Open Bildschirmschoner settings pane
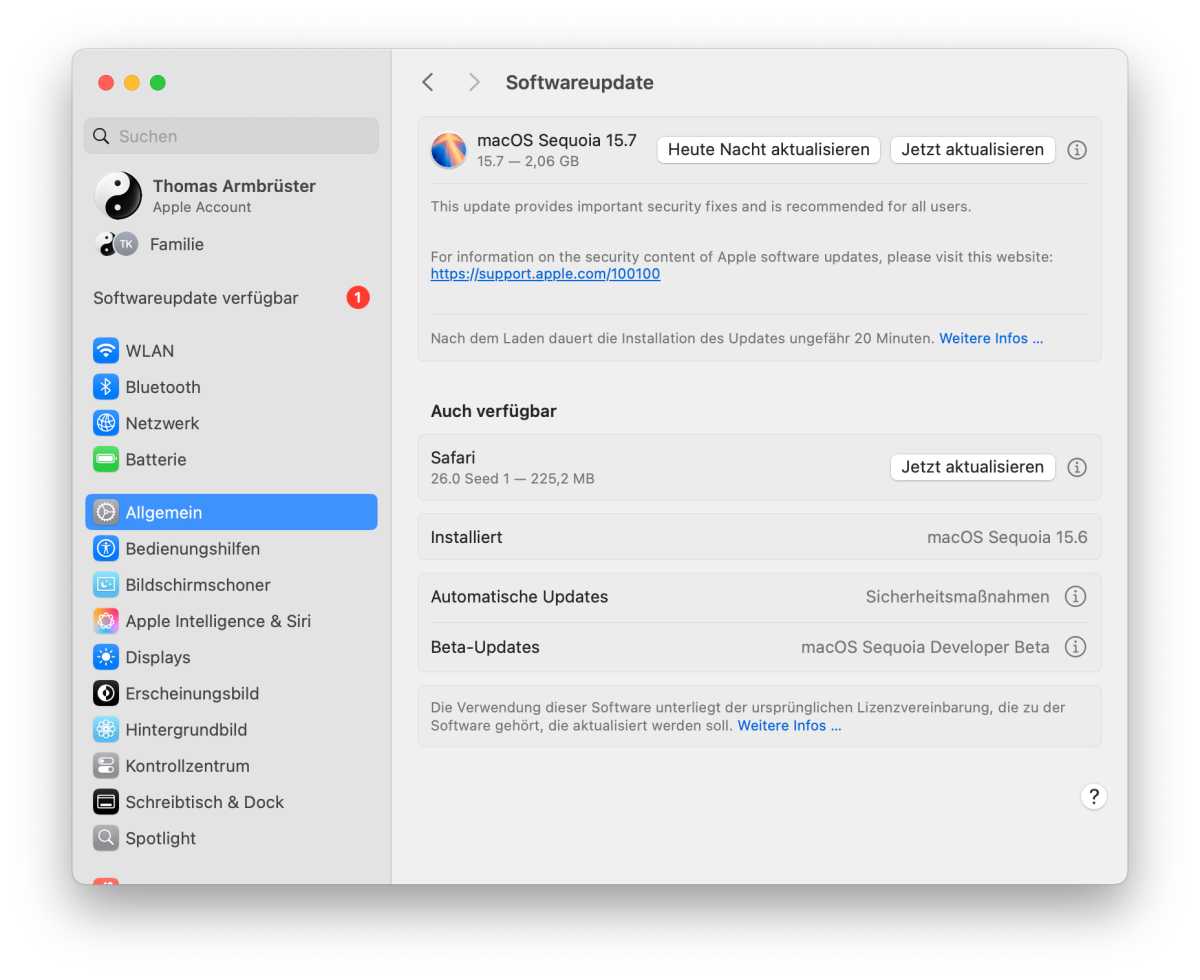 [x=231, y=584]
